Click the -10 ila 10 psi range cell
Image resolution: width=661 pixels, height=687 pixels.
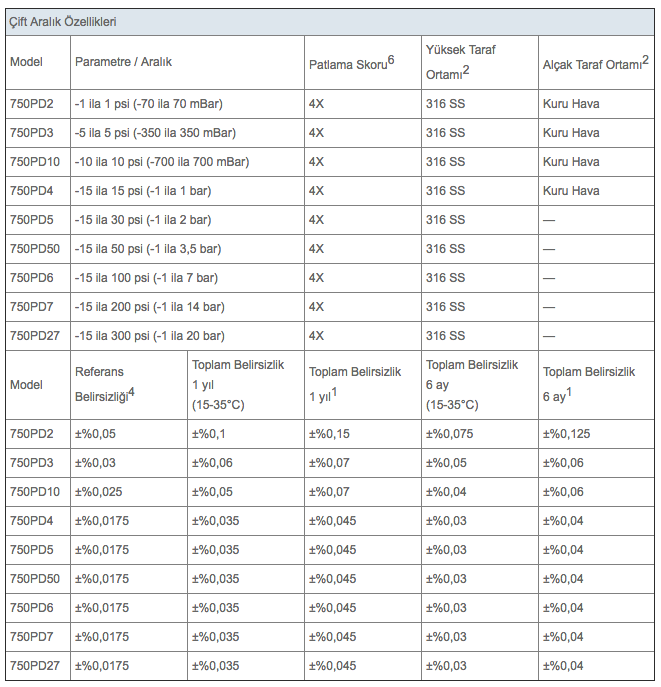pos(162,161)
